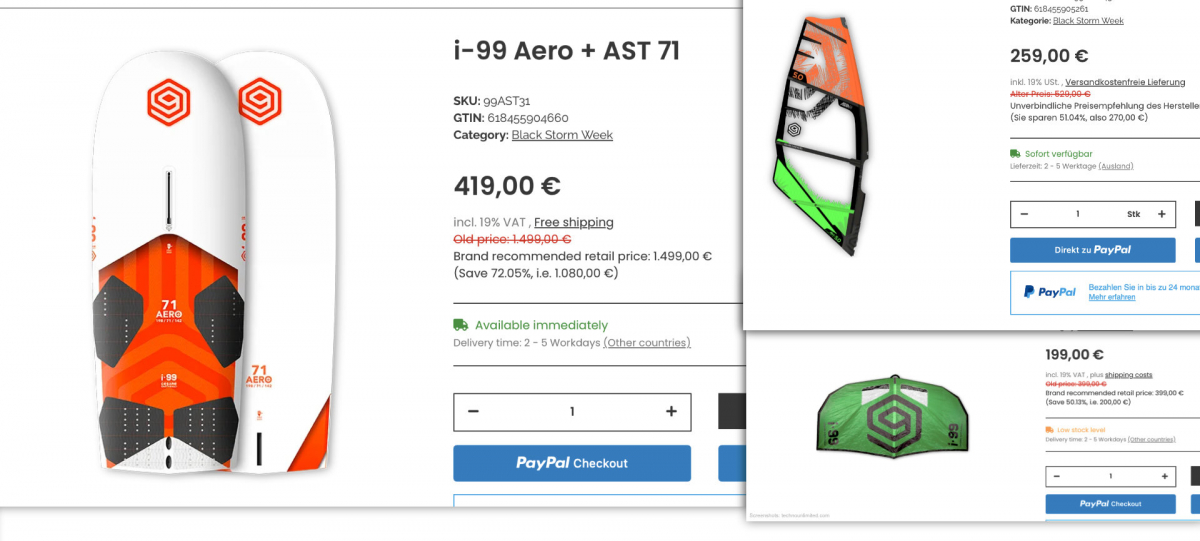This screenshot has height=541, width=1200.
Task: Open the "Black Storm Week" category link
Action: [x=562, y=135]
